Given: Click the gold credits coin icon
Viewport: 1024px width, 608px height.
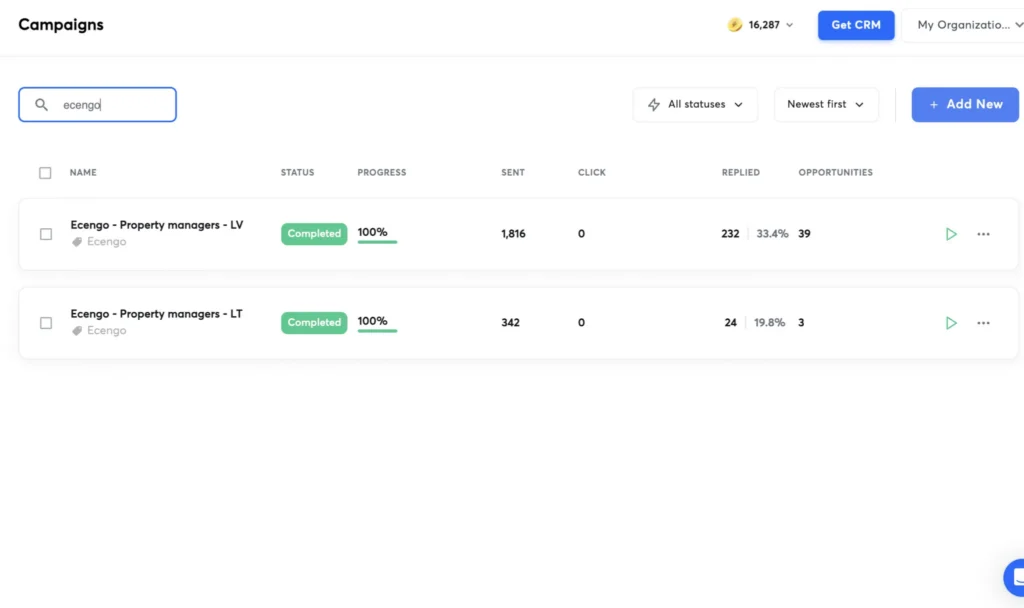Looking at the screenshot, I should click(735, 25).
